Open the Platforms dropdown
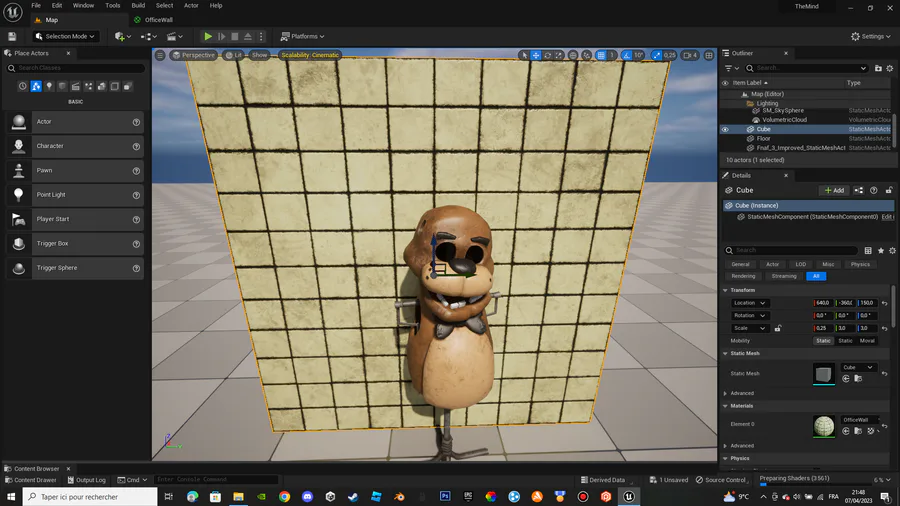 [302, 36]
